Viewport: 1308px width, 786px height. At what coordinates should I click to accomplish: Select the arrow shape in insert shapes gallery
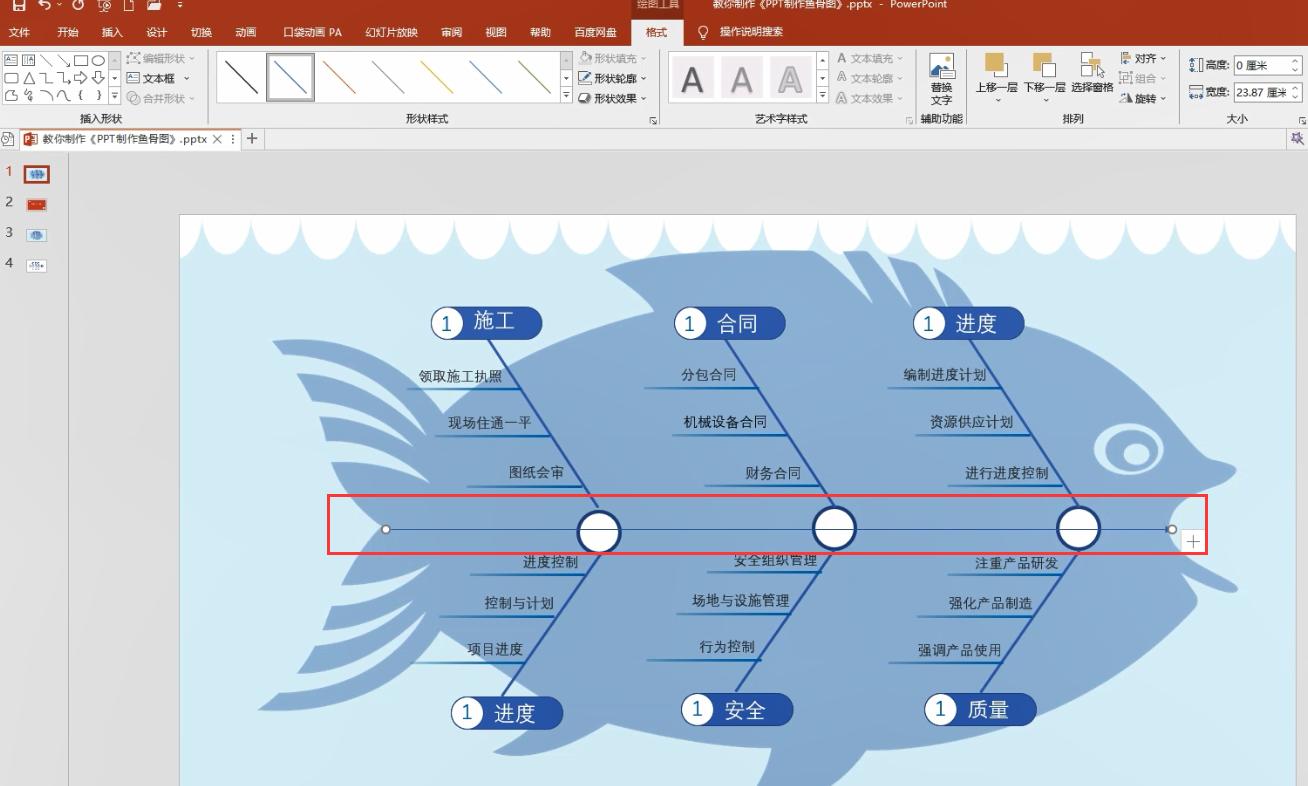pos(80,78)
